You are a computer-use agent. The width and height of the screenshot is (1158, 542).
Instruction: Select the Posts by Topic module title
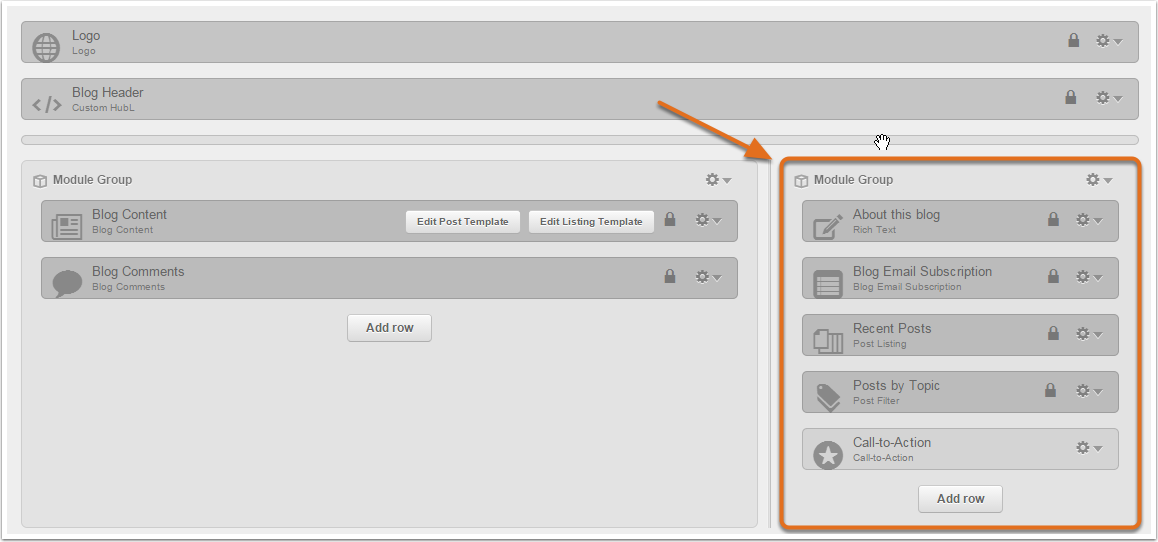coord(896,385)
